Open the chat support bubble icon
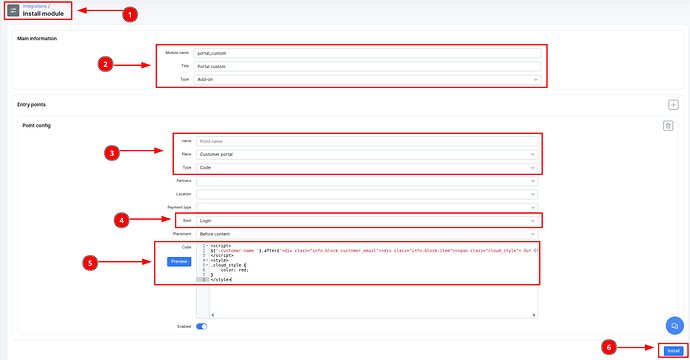 (x=674, y=326)
